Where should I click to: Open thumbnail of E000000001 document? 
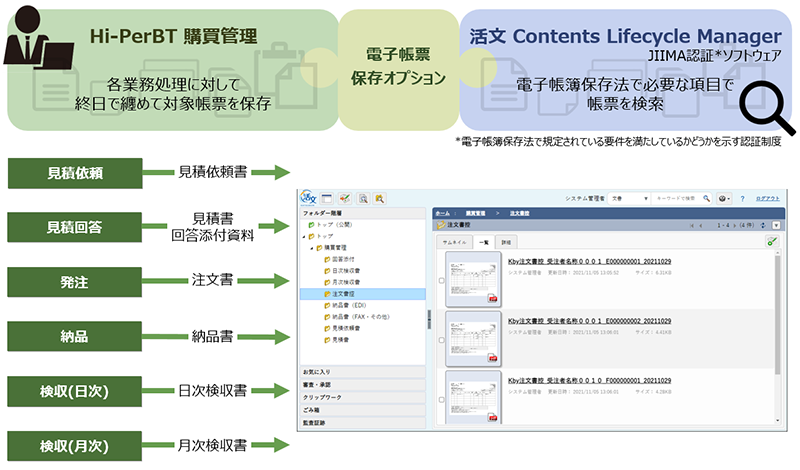click(473, 279)
